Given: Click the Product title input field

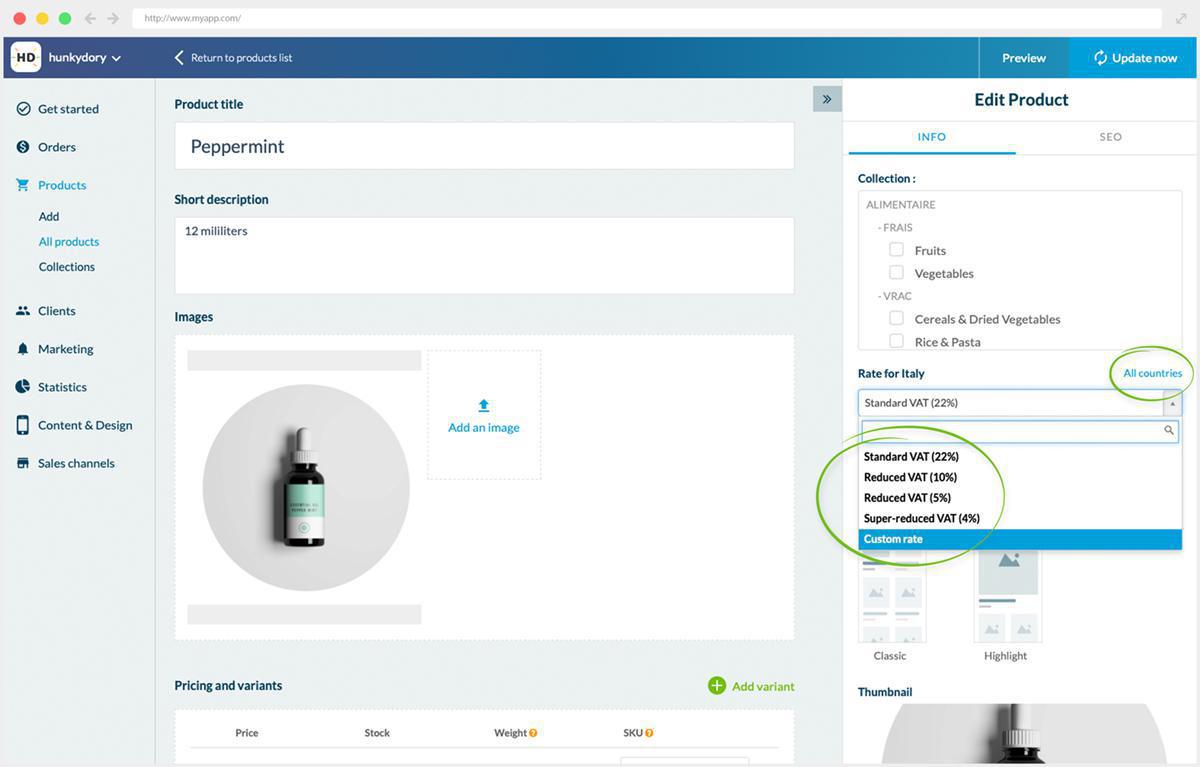Looking at the screenshot, I should click(484, 146).
